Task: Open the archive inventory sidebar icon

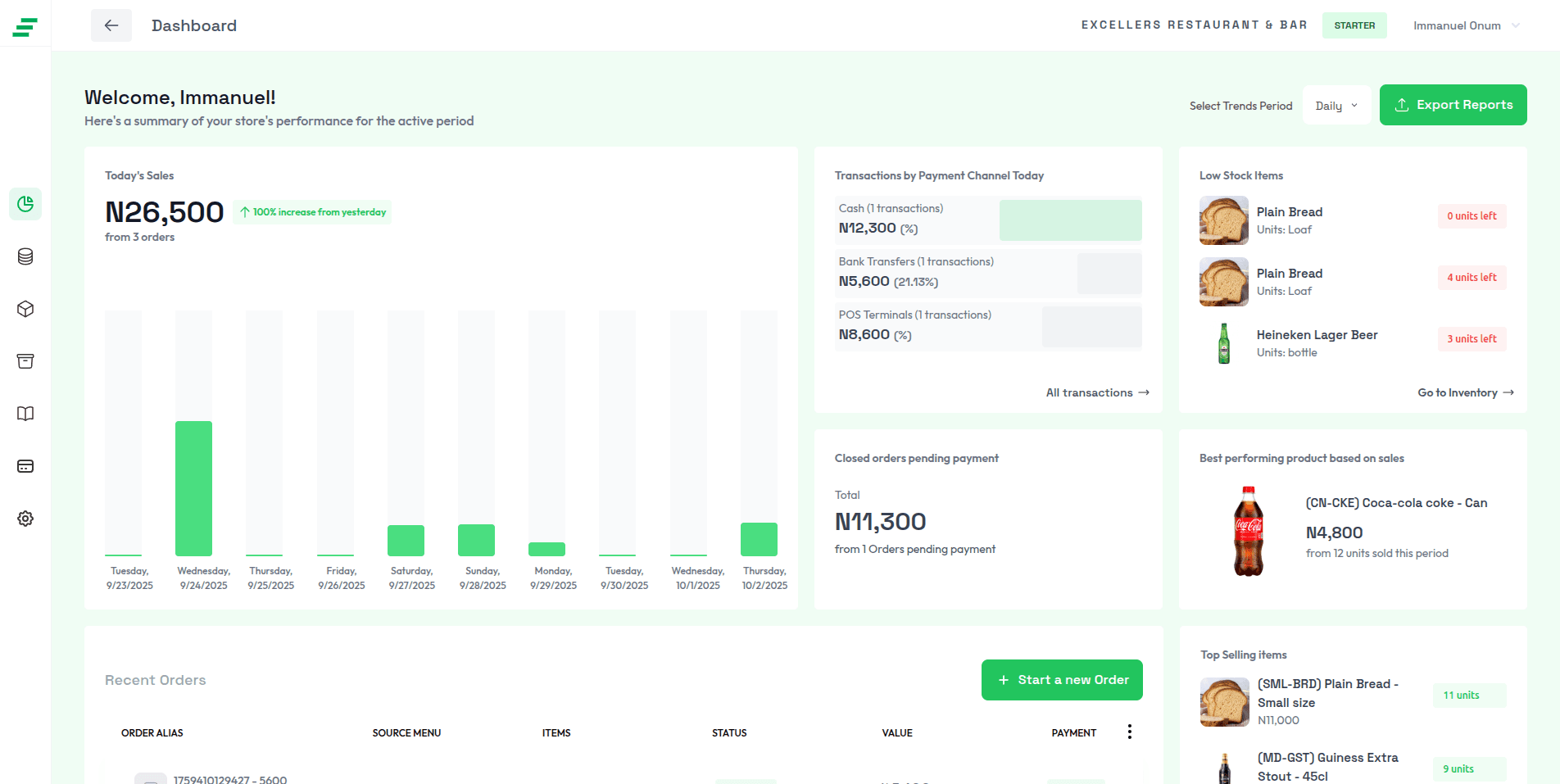Action: tap(25, 361)
